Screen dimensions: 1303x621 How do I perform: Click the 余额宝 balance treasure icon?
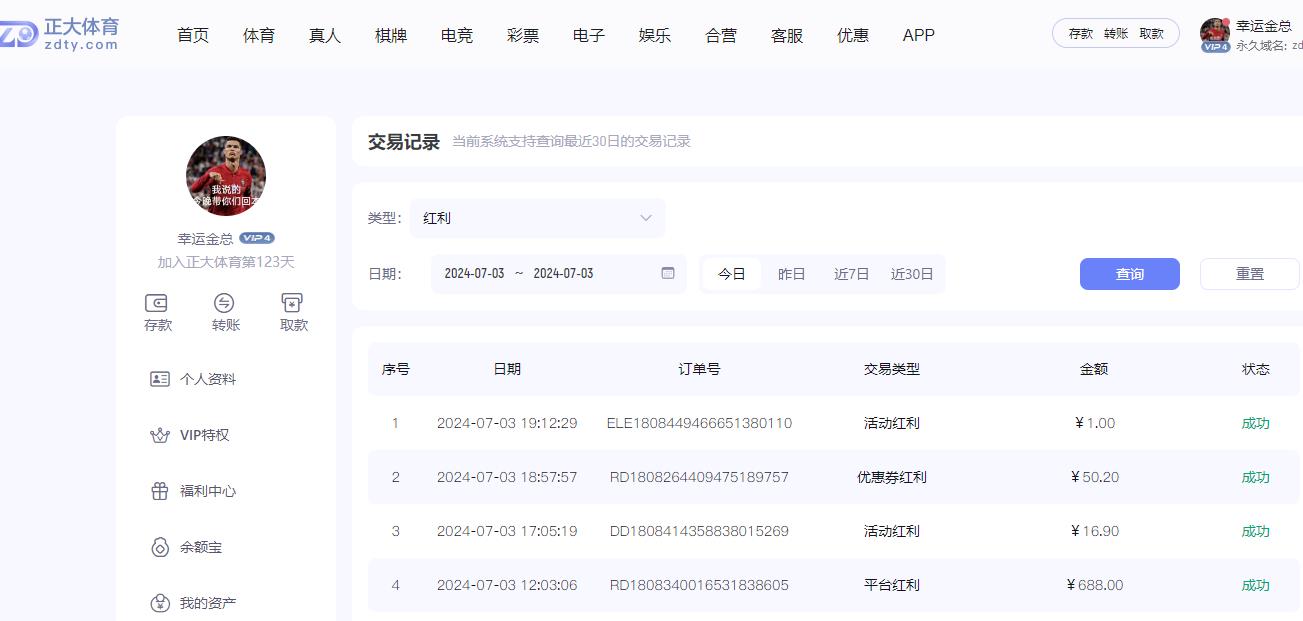click(x=159, y=547)
